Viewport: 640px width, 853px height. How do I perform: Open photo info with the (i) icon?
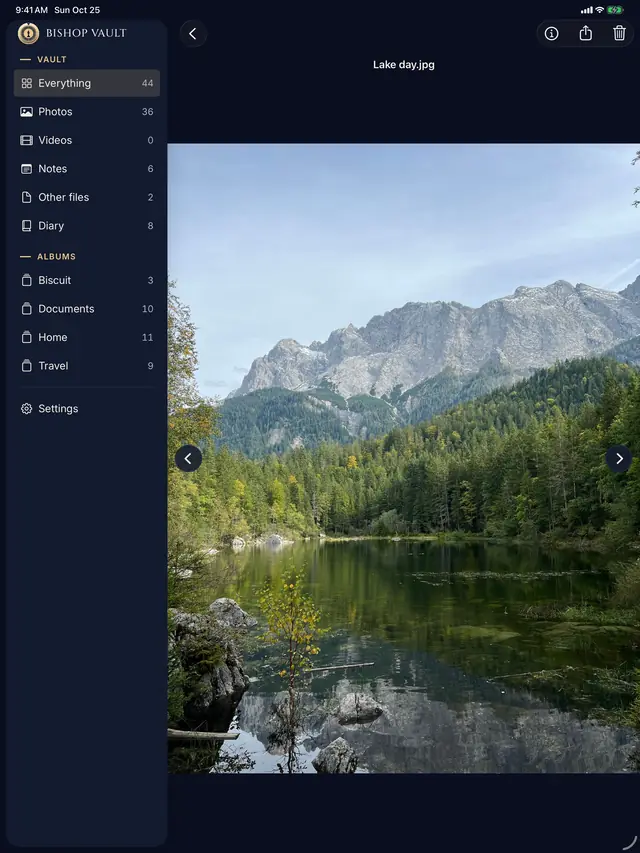pyautogui.click(x=551, y=34)
